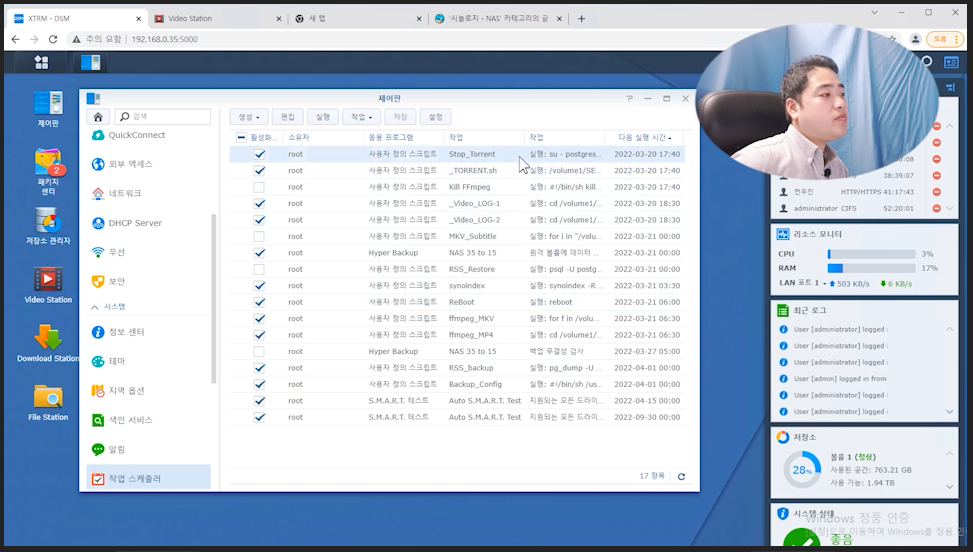
Task: Kick the administrator CIFS connection
Action: [936, 208]
